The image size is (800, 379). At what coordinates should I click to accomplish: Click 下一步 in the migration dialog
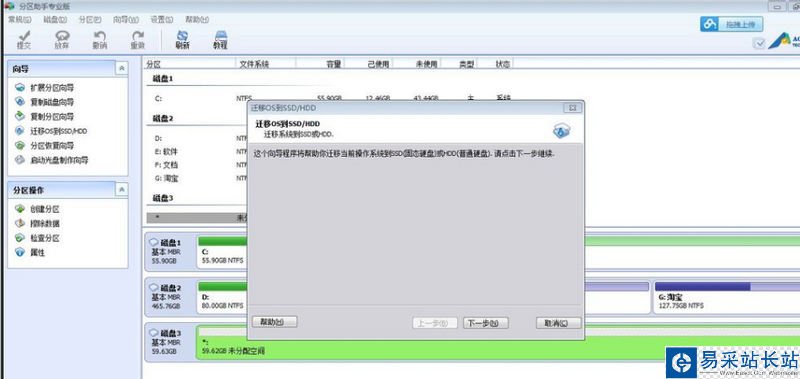click(x=486, y=323)
